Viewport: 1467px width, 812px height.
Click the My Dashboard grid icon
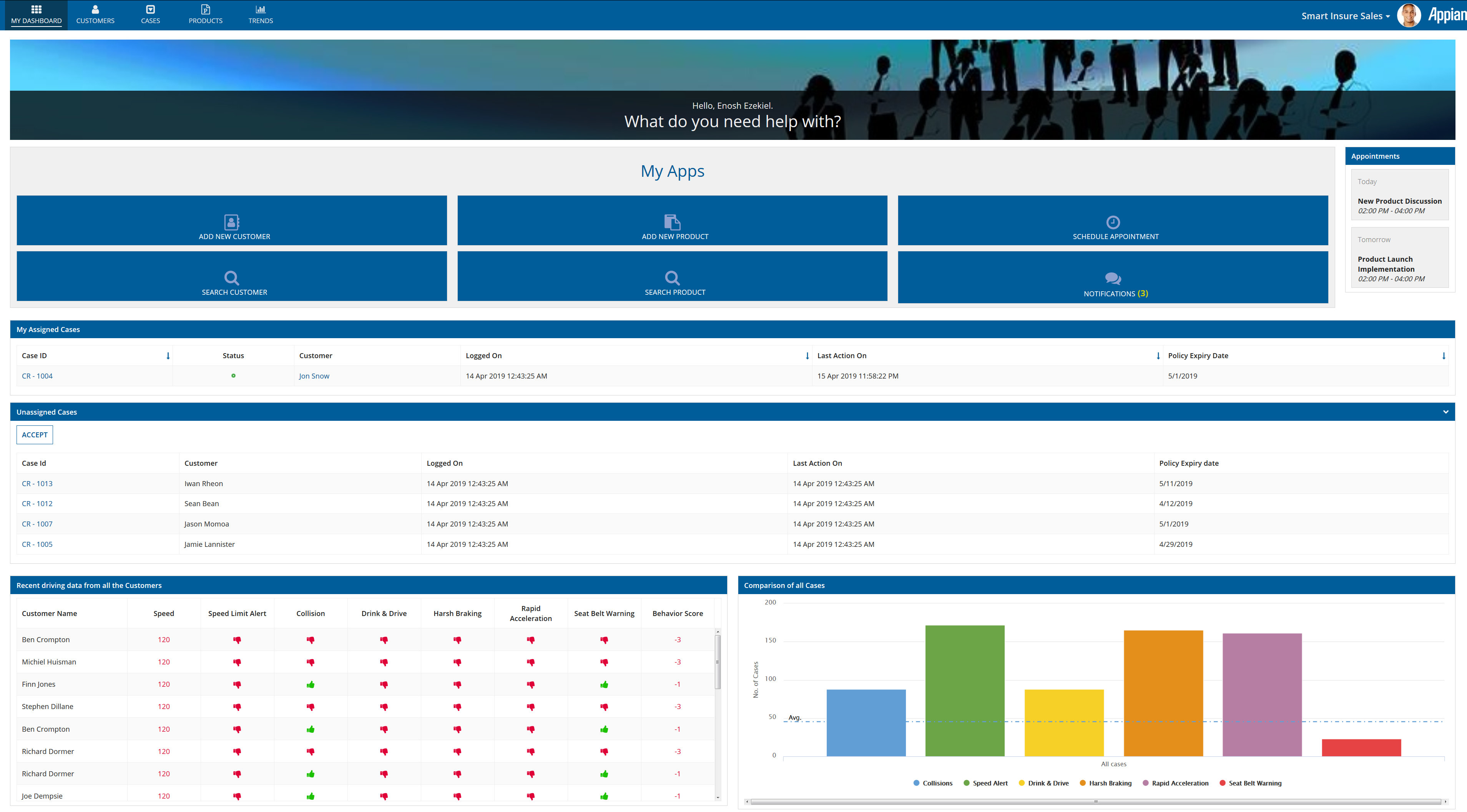(x=37, y=10)
